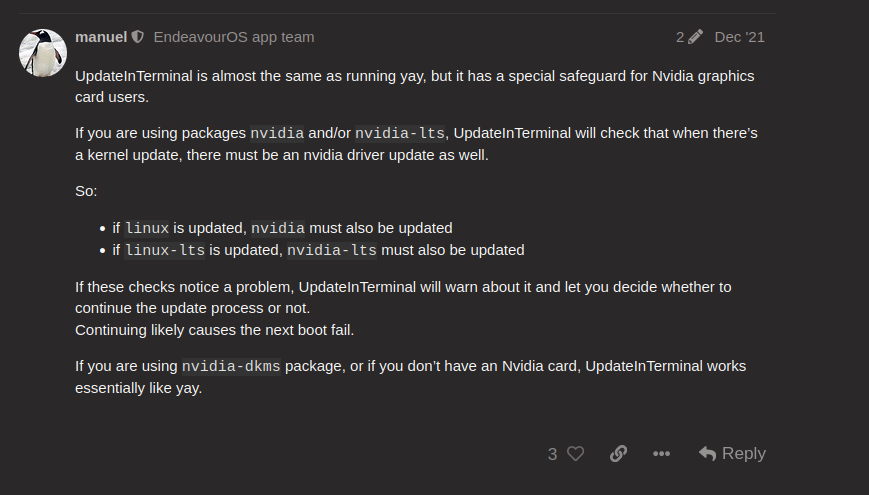Click the EndeavourOS app team title
Image resolution: width=869 pixels, height=495 pixels.
(234, 37)
